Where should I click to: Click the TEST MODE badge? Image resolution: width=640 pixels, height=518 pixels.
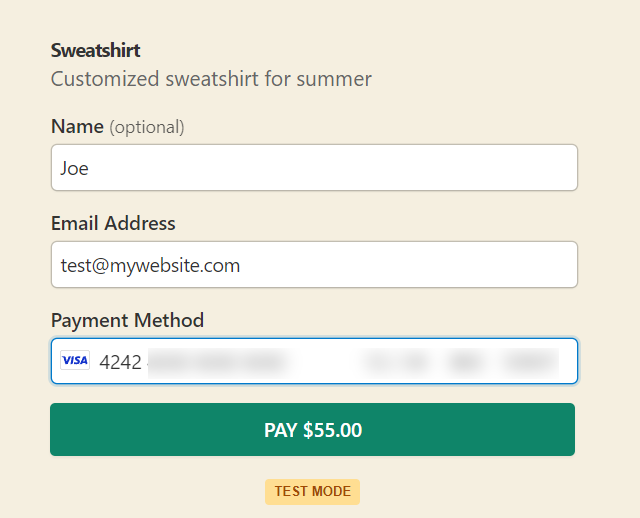coord(312,492)
